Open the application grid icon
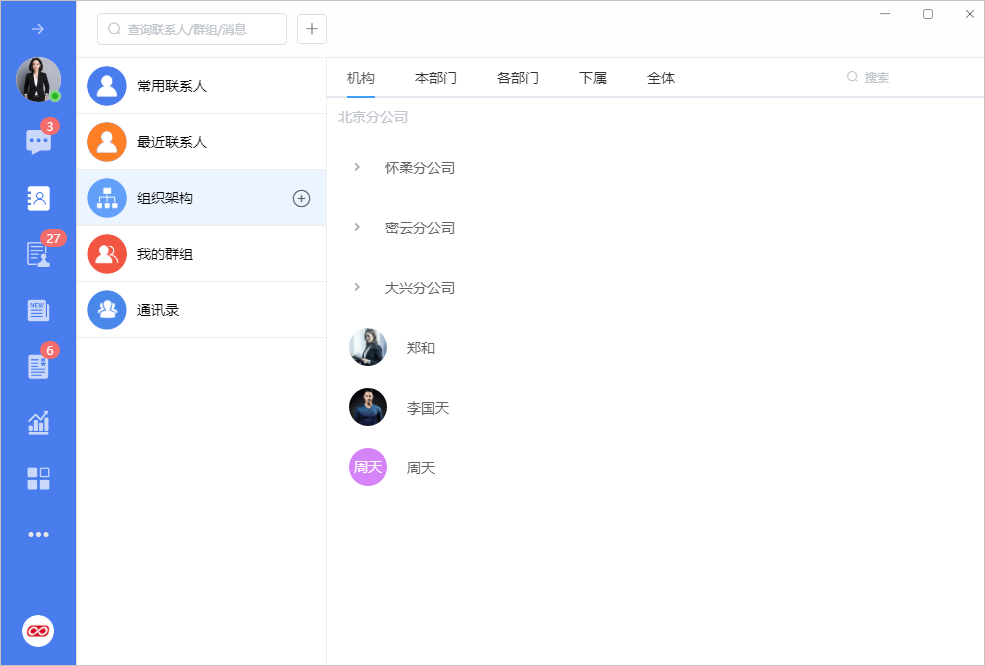 tap(38, 478)
